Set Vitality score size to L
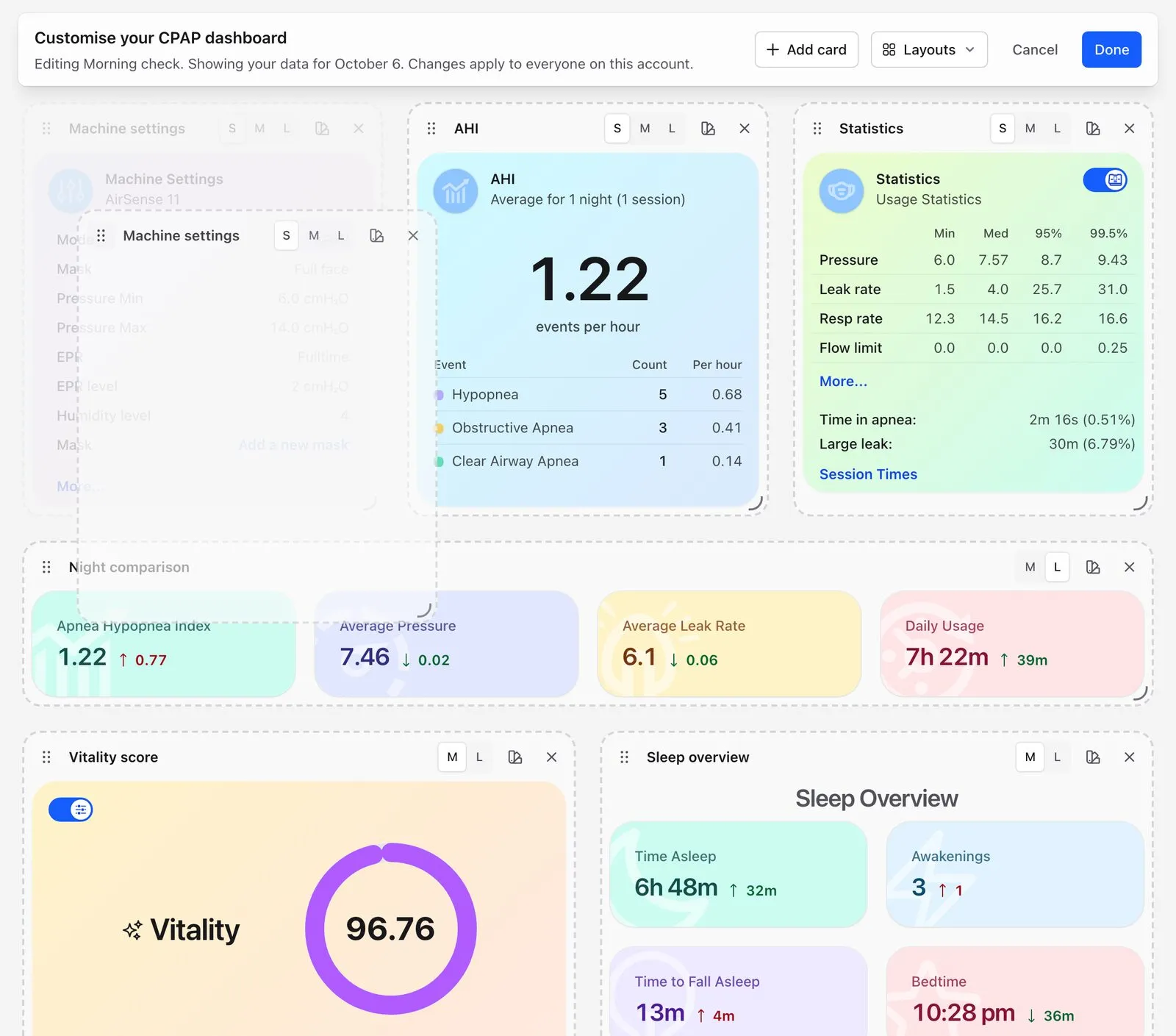 pyautogui.click(x=479, y=757)
